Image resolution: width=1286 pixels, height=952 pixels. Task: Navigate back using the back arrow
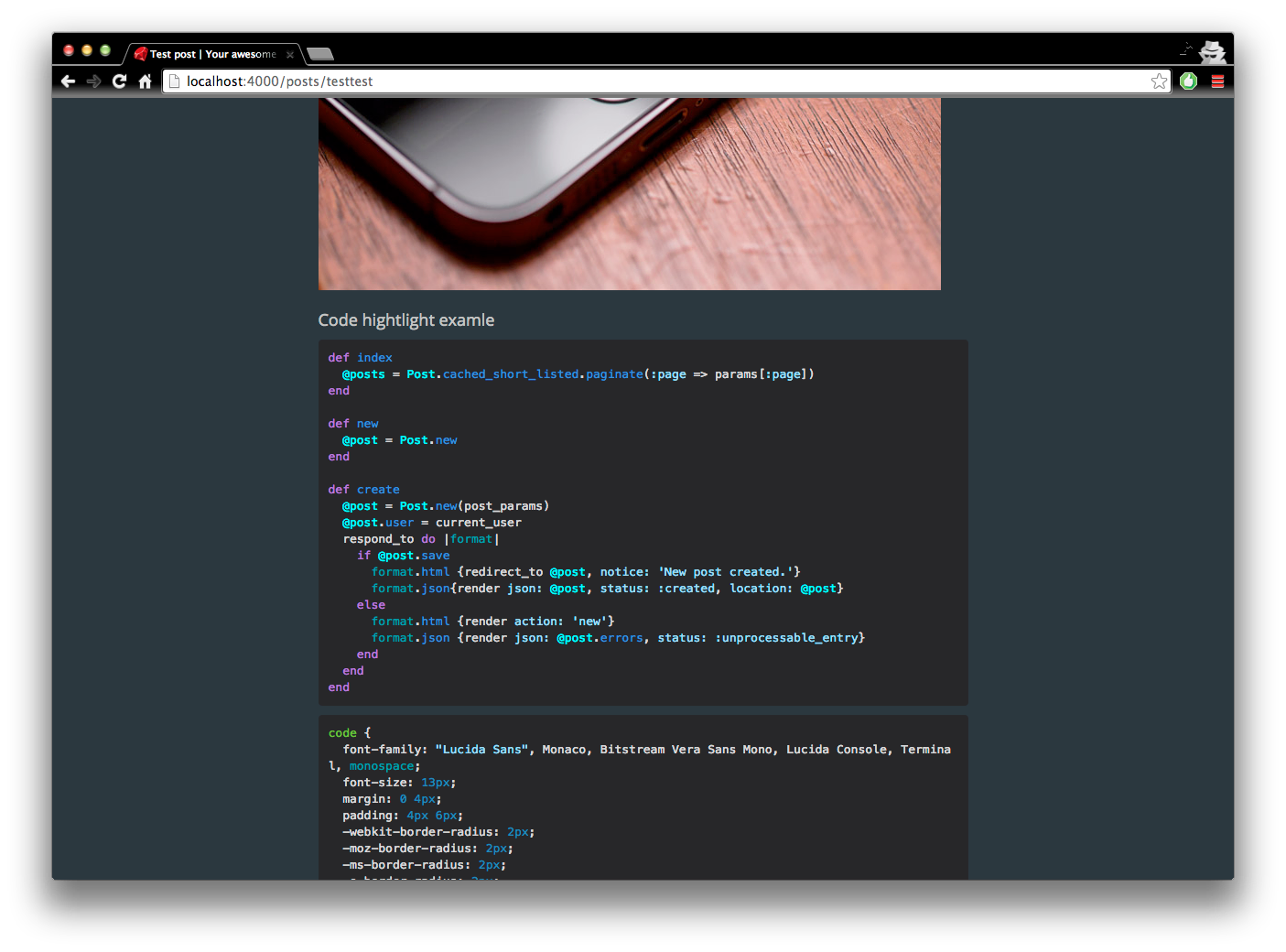point(68,81)
